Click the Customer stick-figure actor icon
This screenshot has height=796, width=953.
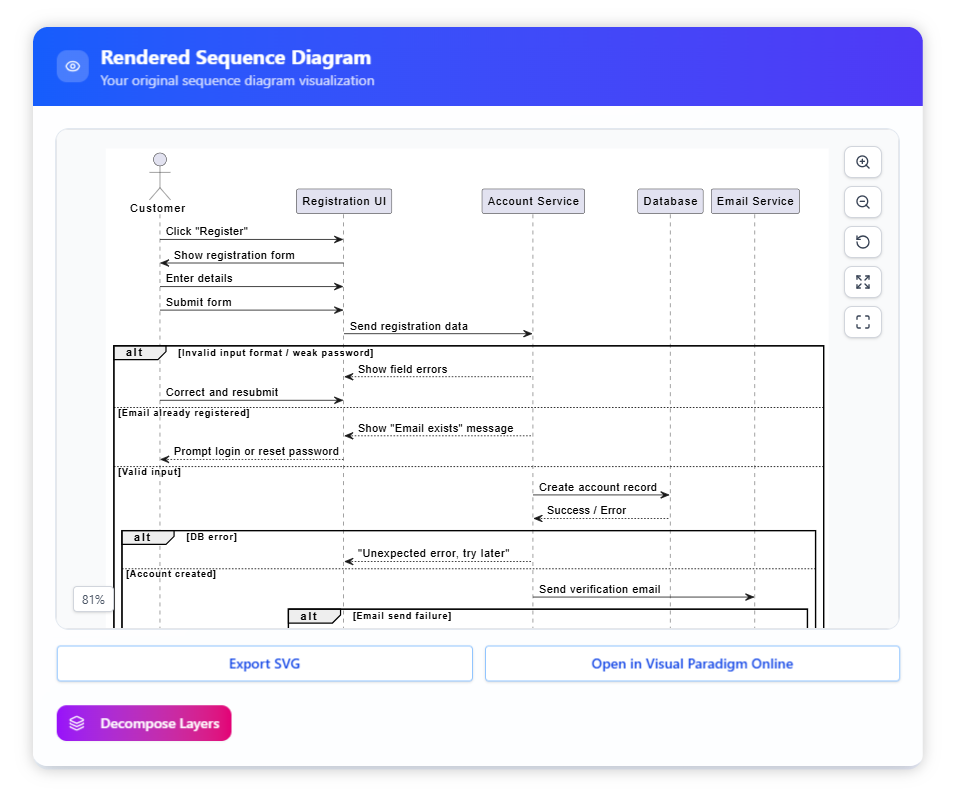pyautogui.click(x=159, y=176)
